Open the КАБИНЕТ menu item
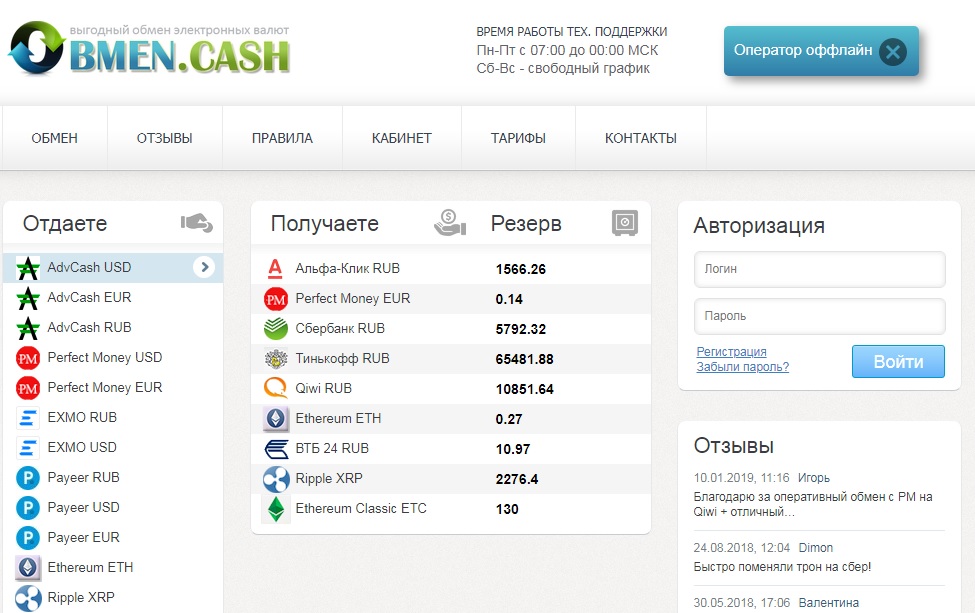The image size is (975, 613). coord(402,138)
